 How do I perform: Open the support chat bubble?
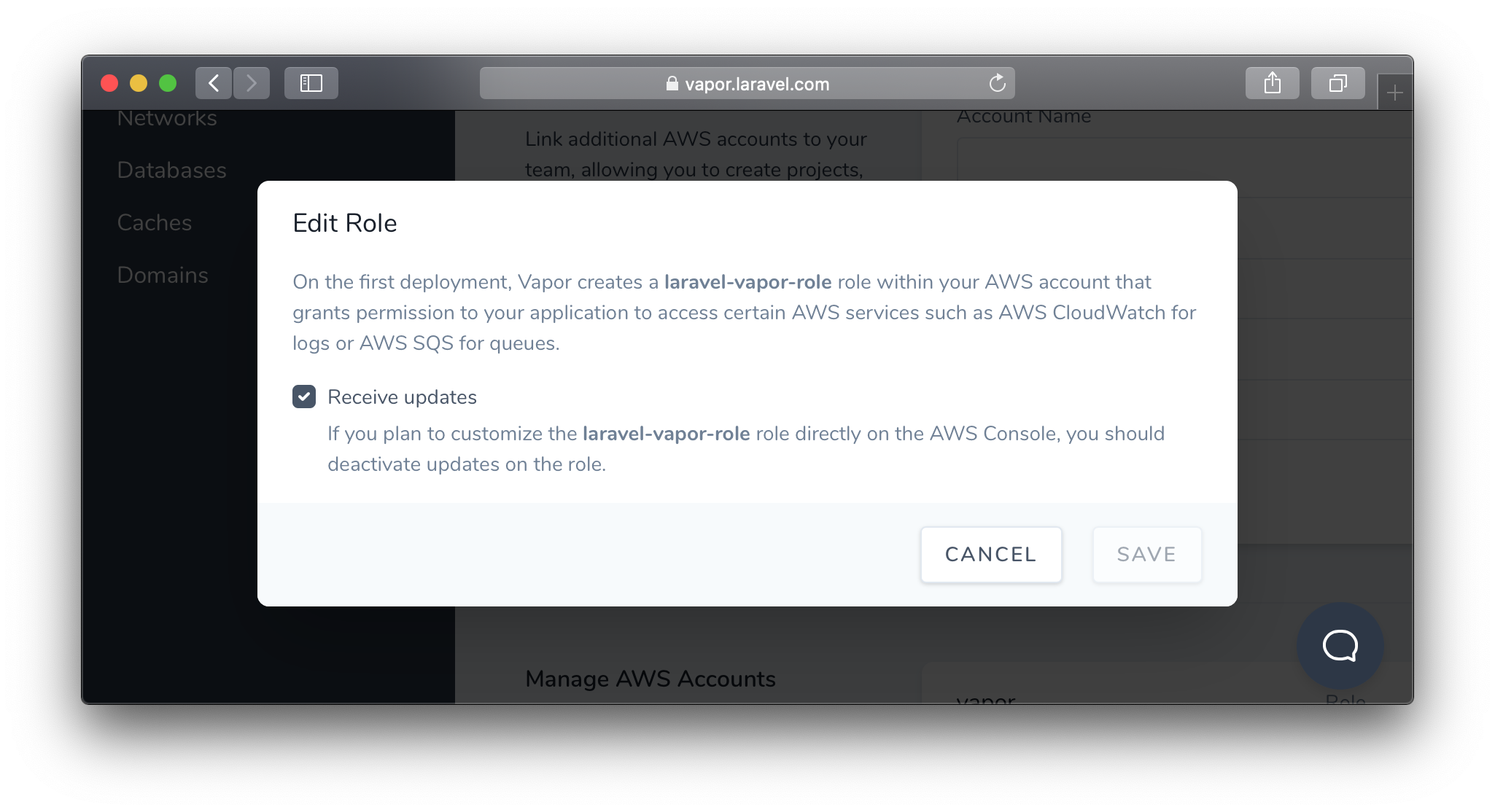click(1340, 646)
